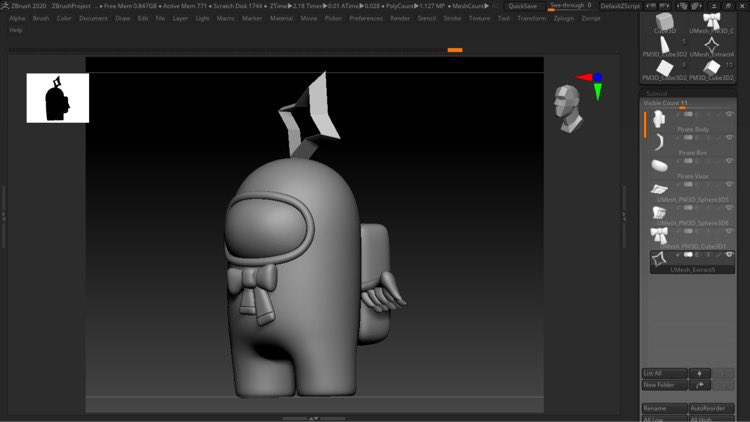Click the previous layout arrows icon

coord(651,6)
